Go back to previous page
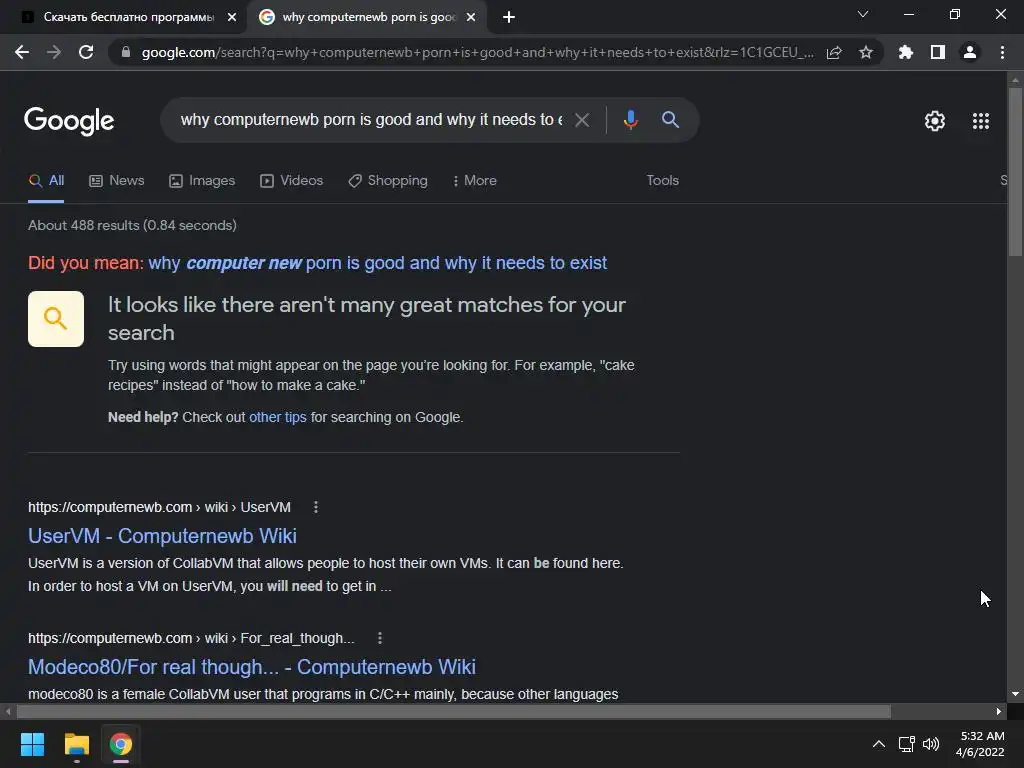 pos(22,52)
